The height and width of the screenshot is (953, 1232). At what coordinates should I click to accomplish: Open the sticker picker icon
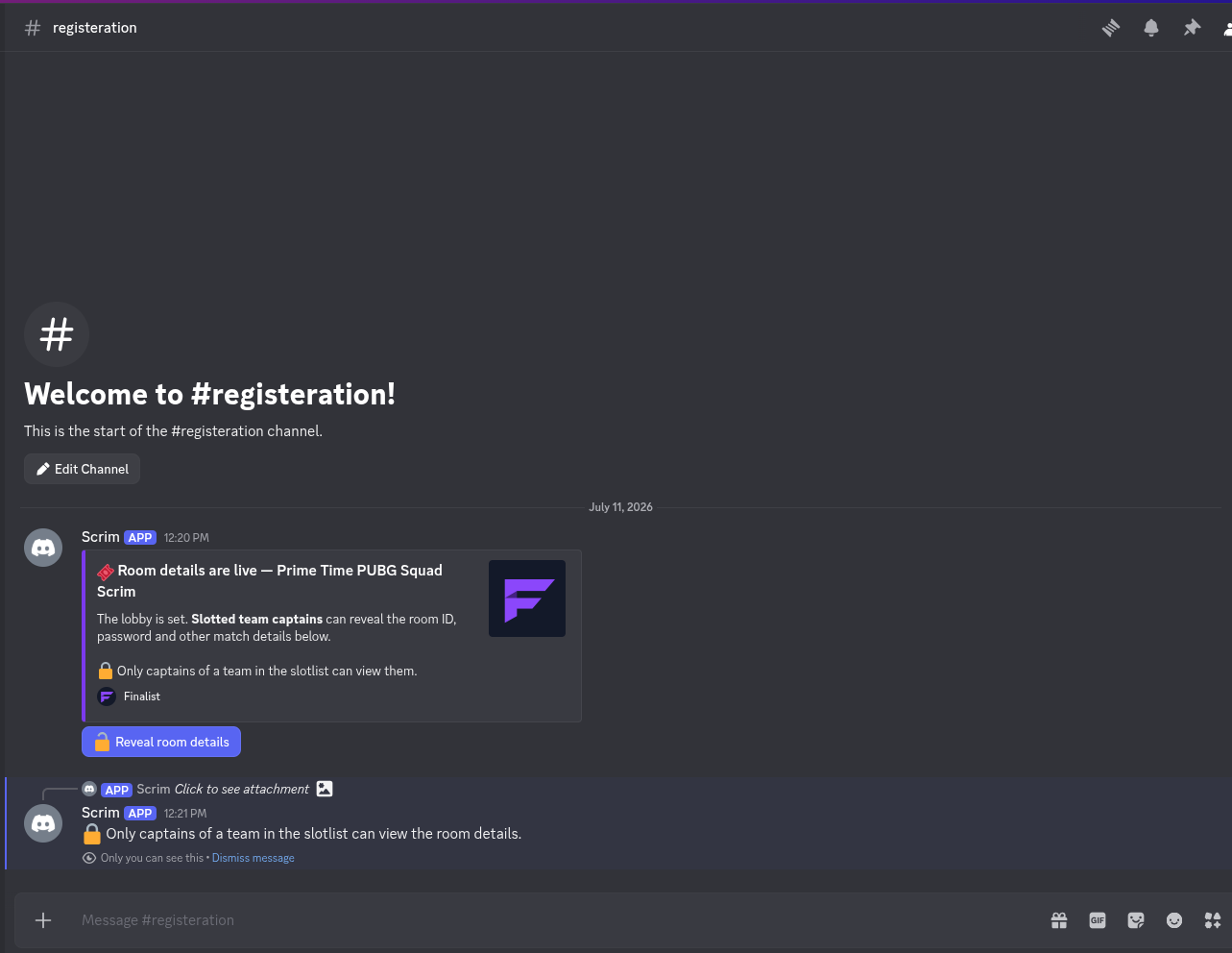click(x=1136, y=920)
